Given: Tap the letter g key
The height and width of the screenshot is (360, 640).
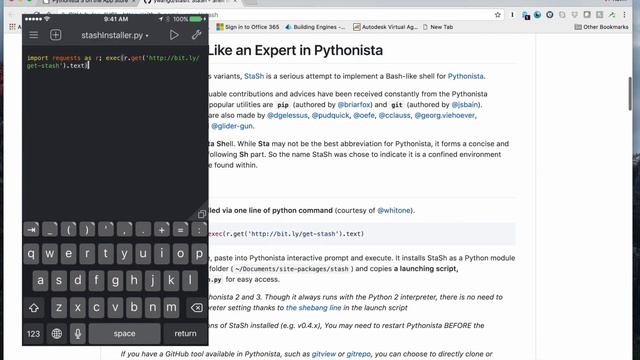Looking at the screenshot, I should (x=115, y=280).
